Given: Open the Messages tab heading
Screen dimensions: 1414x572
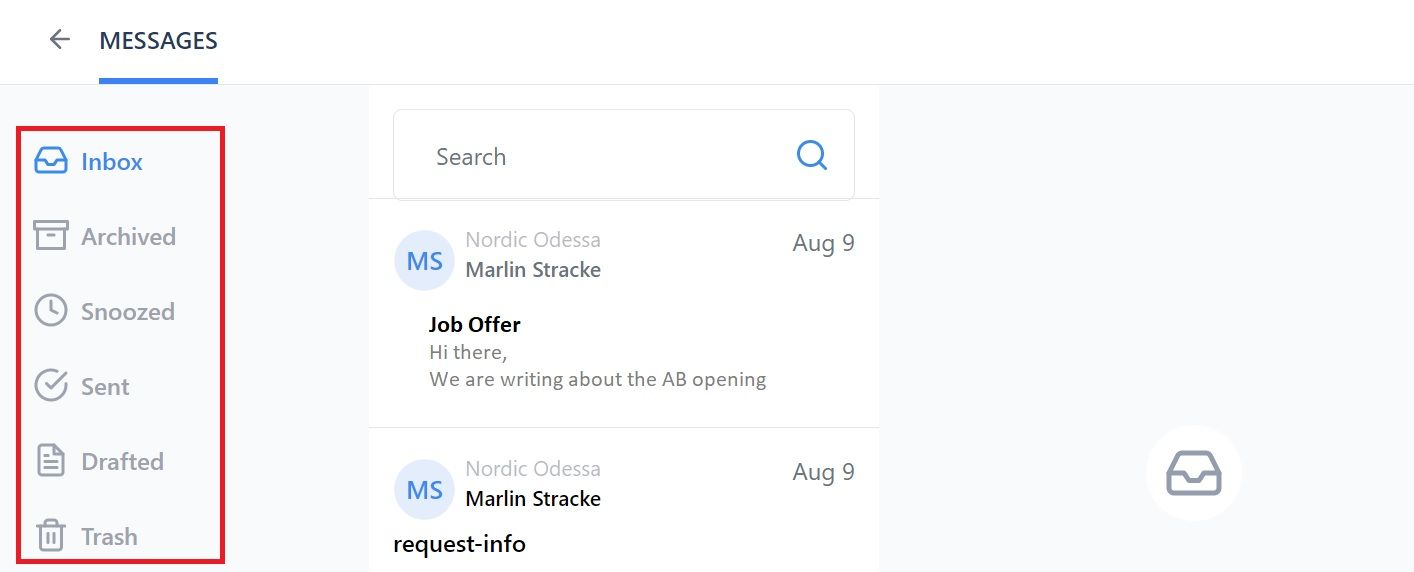Looking at the screenshot, I should [x=158, y=41].
